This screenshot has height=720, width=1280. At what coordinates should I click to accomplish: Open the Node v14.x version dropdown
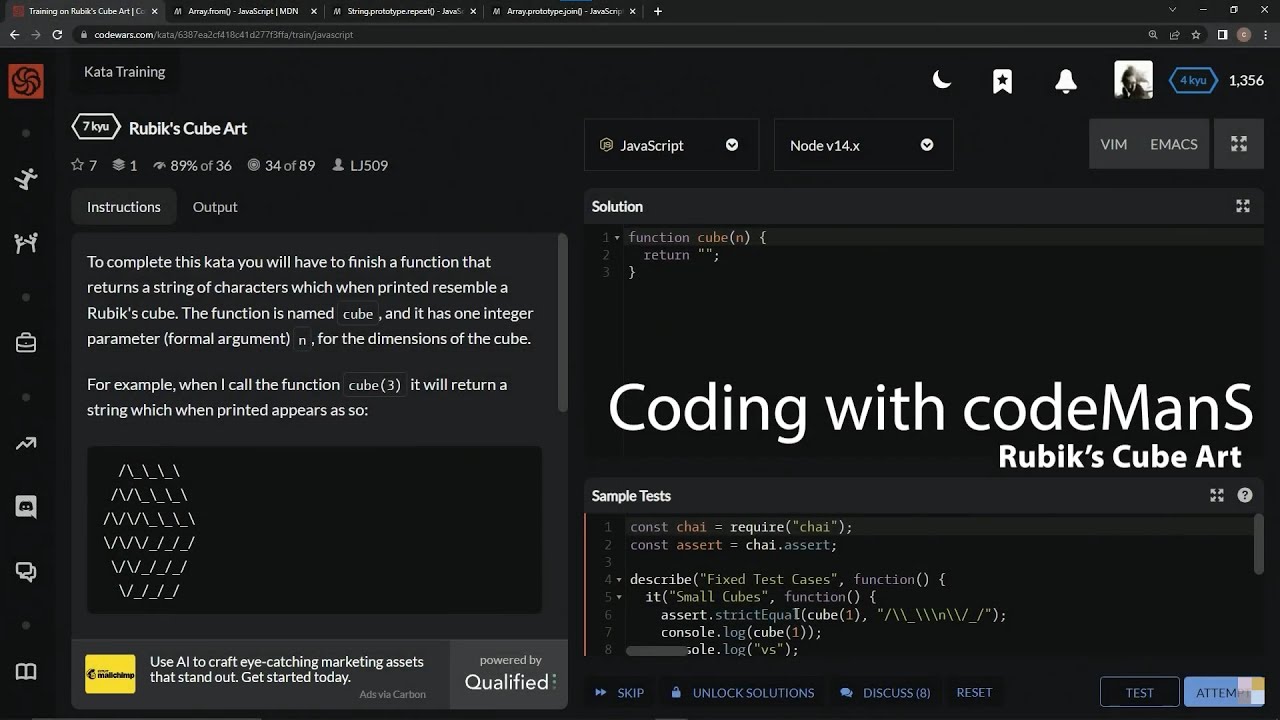coord(863,145)
